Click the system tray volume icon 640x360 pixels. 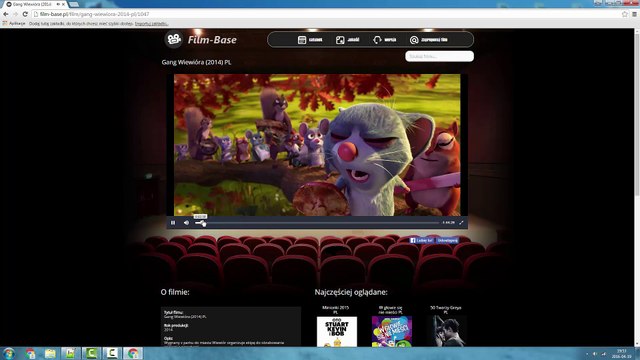pos(595,353)
